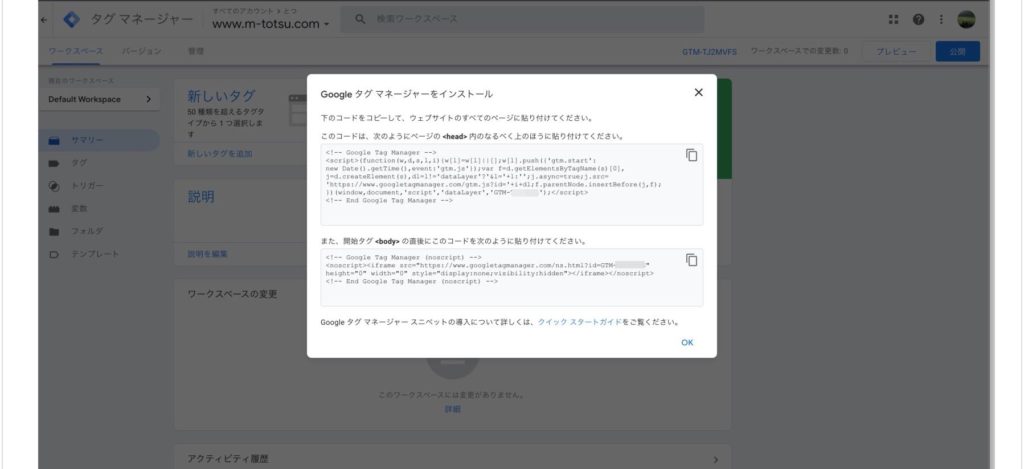Screen dimensions: 1024x469
Task: Switch to the ワークスペース tab
Action: click(x=76, y=51)
